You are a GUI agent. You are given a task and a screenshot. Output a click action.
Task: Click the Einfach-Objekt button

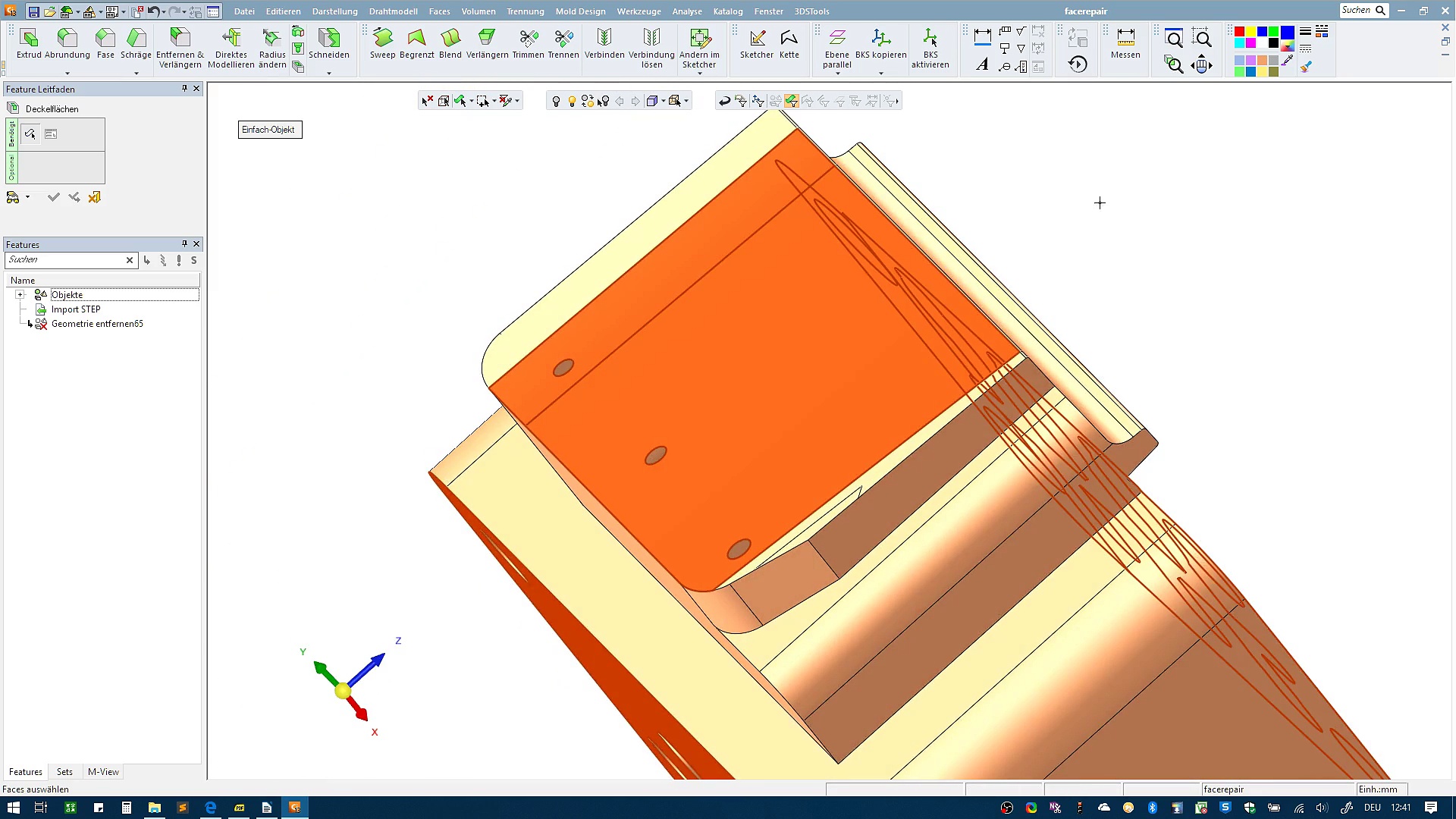point(269,130)
